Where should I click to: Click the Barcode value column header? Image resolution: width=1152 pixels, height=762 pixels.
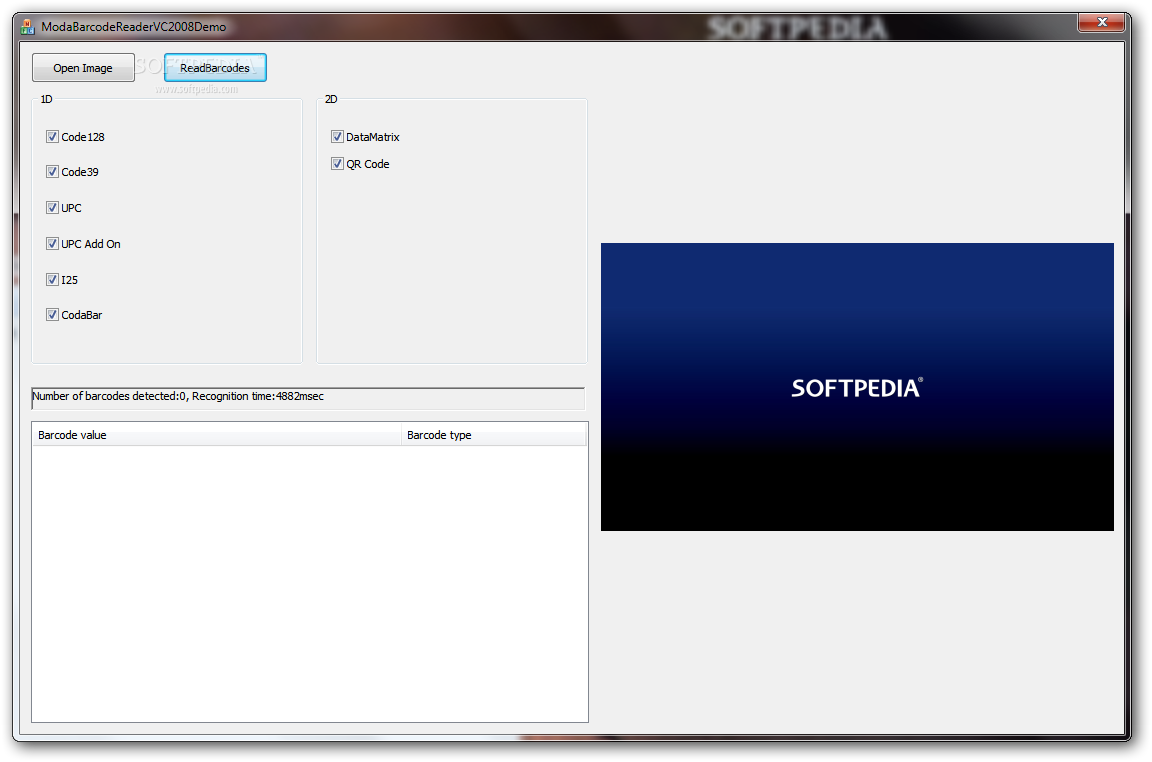pyautogui.click(x=217, y=435)
